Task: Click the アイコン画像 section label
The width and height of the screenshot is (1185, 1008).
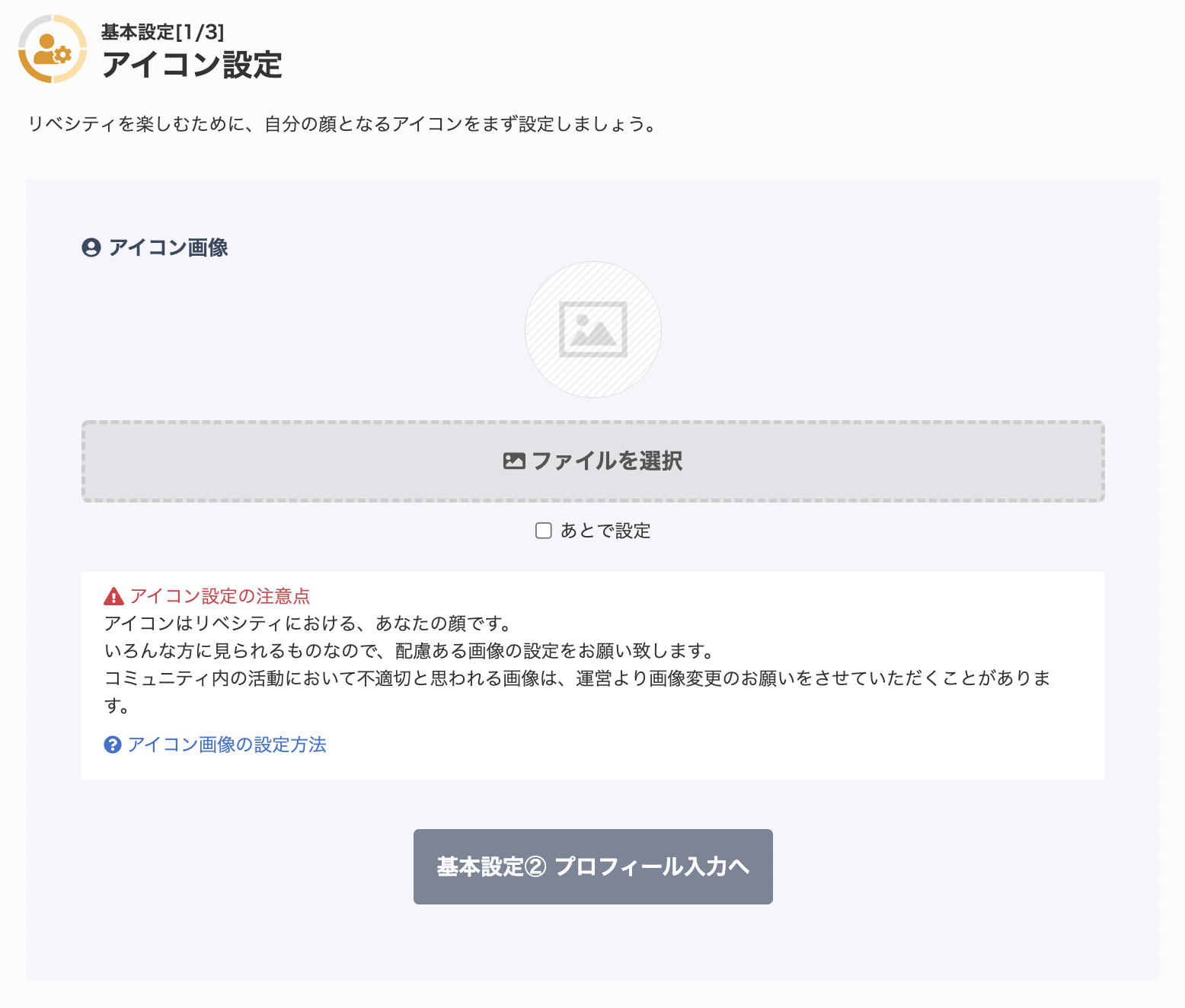Action: click(168, 247)
